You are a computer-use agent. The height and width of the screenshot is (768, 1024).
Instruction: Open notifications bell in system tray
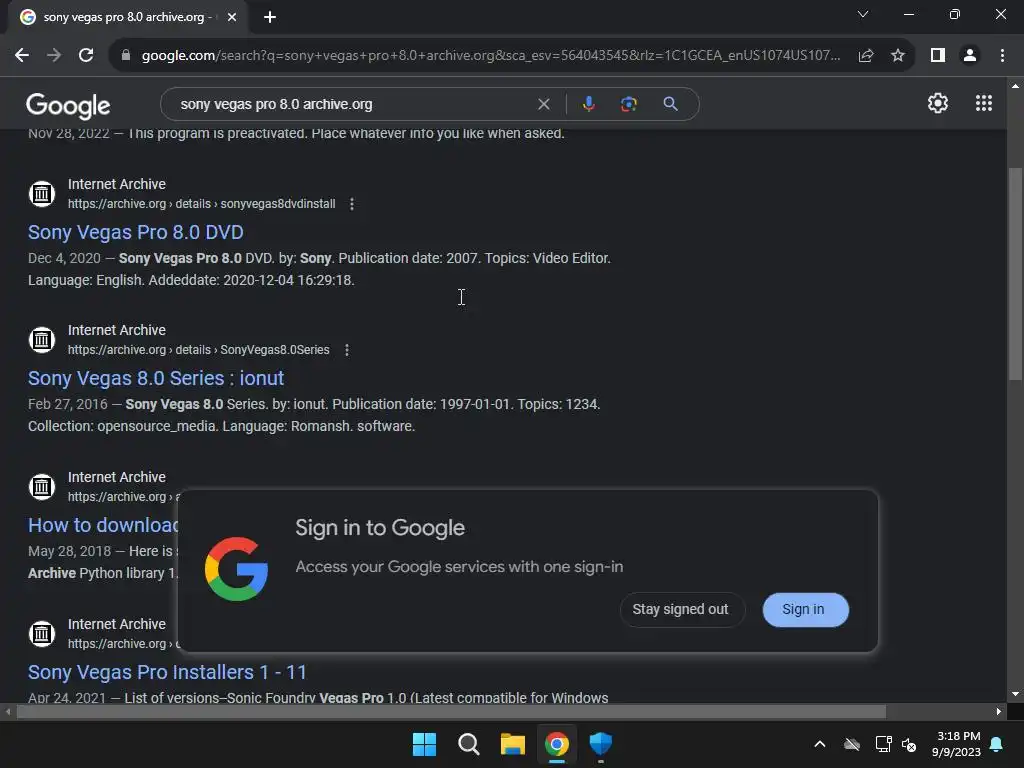click(997, 744)
